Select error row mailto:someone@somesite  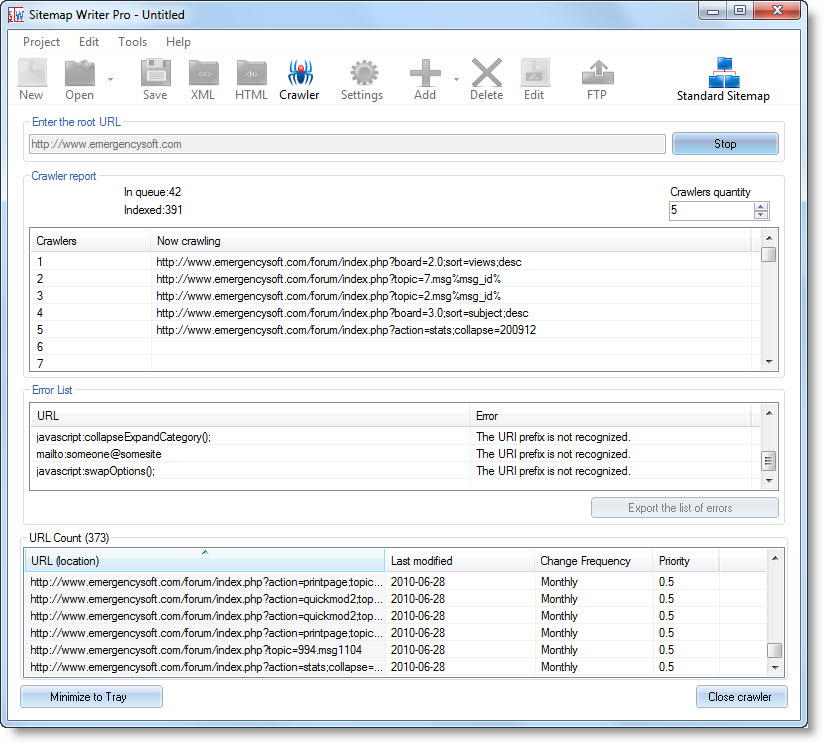(x=394, y=454)
